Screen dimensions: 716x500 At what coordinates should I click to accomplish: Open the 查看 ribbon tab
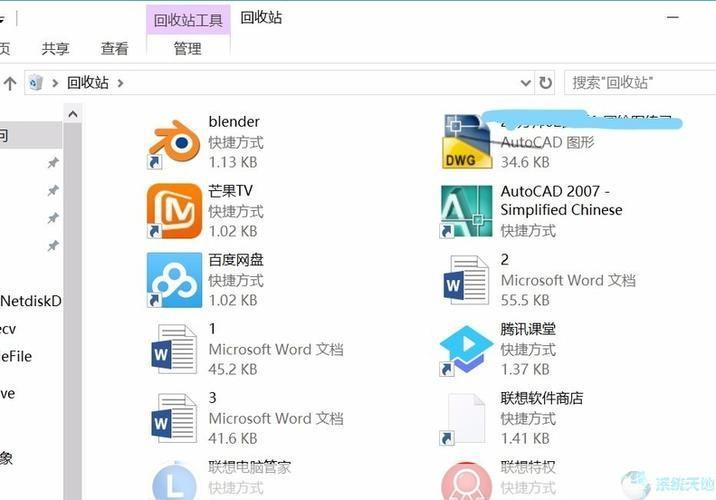pyautogui.click(x=115, y=48)
